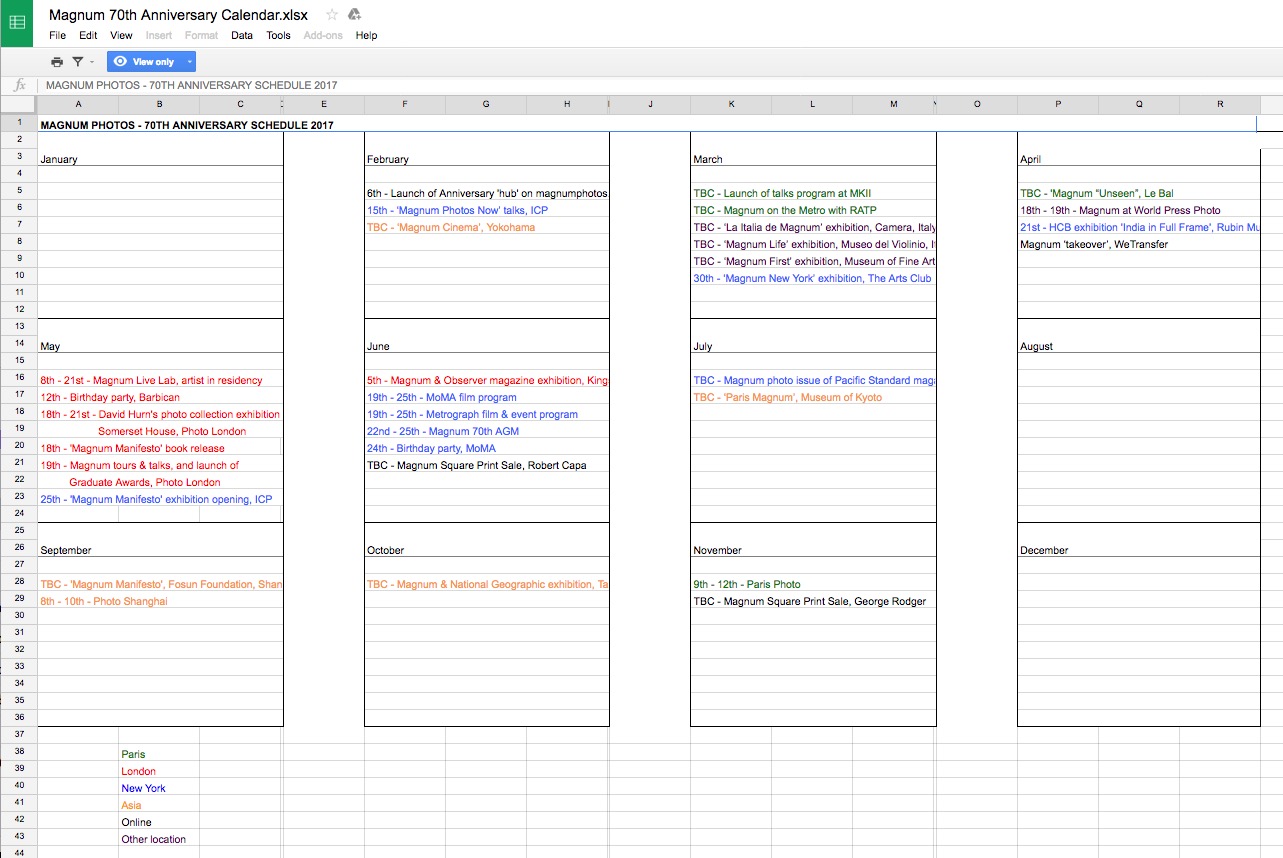This screenshot has height=858, width=1283.
Task: Star the Magnum 70th Anniversary Calendar file
Action: (x=332, y=14)
